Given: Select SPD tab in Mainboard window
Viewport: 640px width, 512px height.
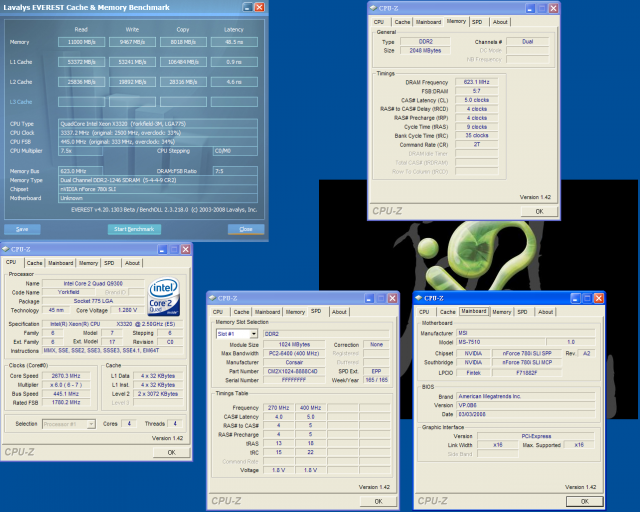Looking at the screenshot, I should 522,312.
